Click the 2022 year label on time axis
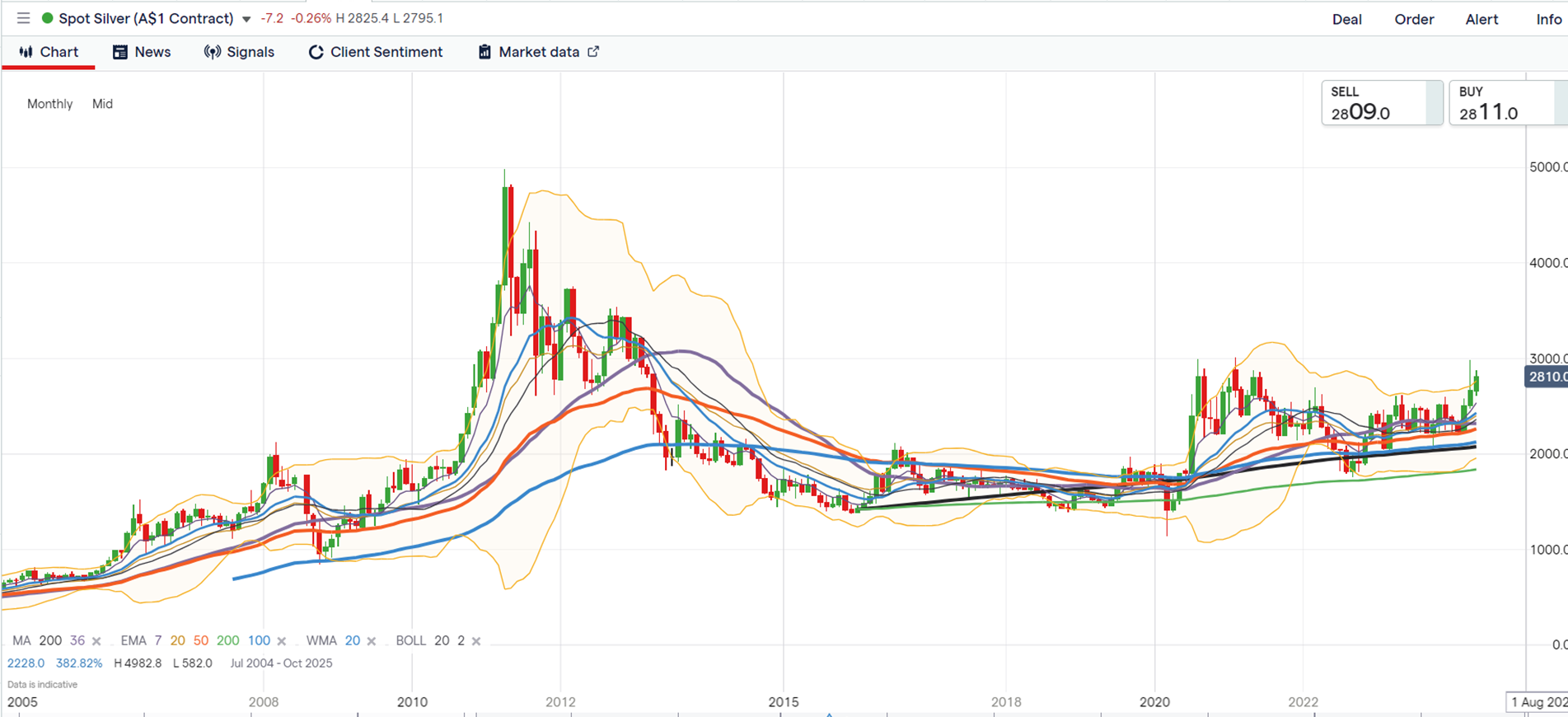The height and width of the screenshot is (717, 1568). pos(1304,702)
